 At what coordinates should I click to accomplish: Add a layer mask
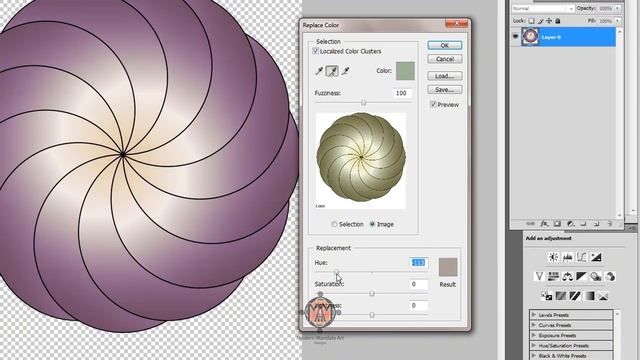(x=557, y=224)
